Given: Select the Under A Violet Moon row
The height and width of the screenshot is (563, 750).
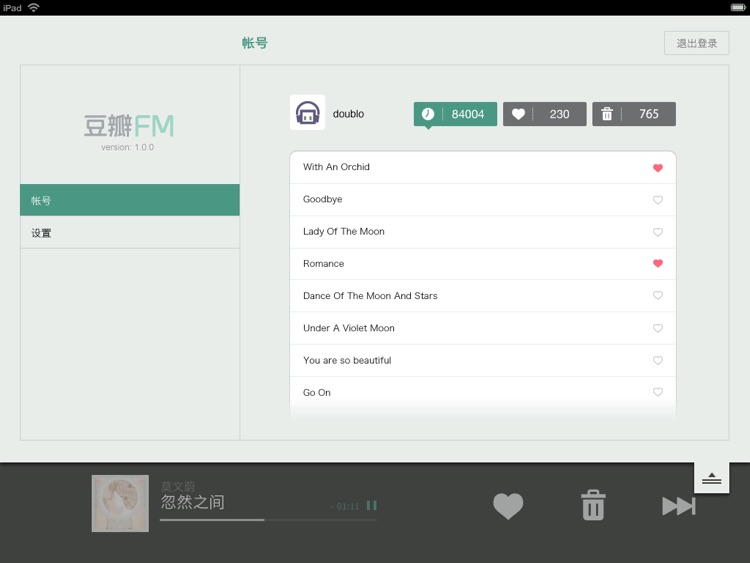Looking at the screenshot, I should pyautogui.click(x=483, y=328).
